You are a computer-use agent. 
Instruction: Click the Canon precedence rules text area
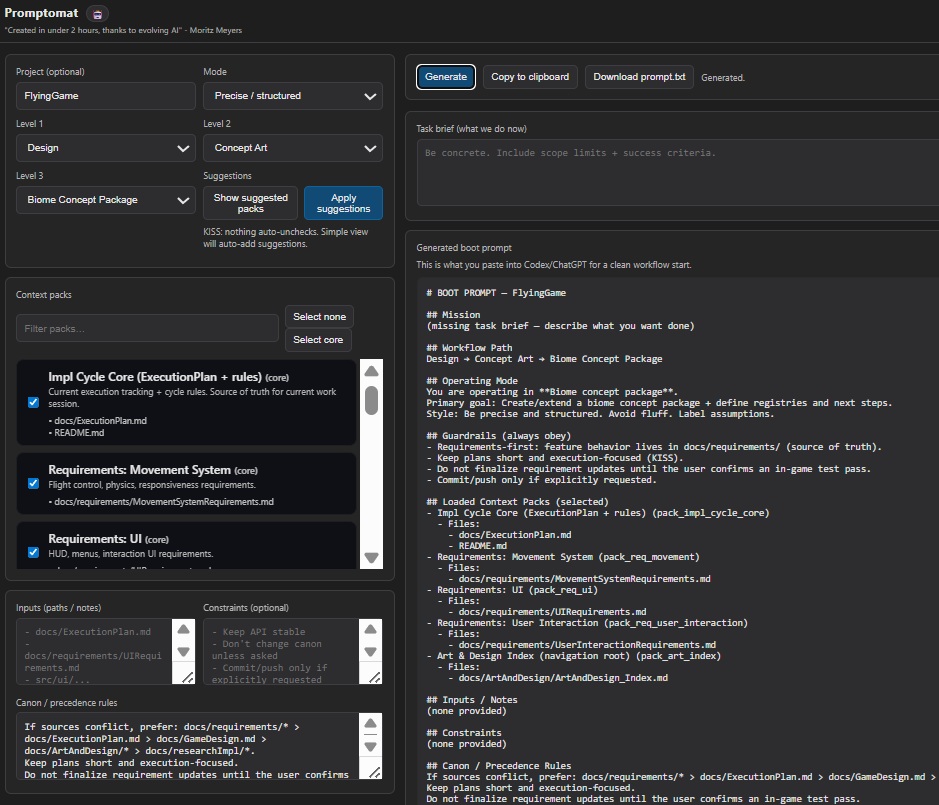coord(187,746)
